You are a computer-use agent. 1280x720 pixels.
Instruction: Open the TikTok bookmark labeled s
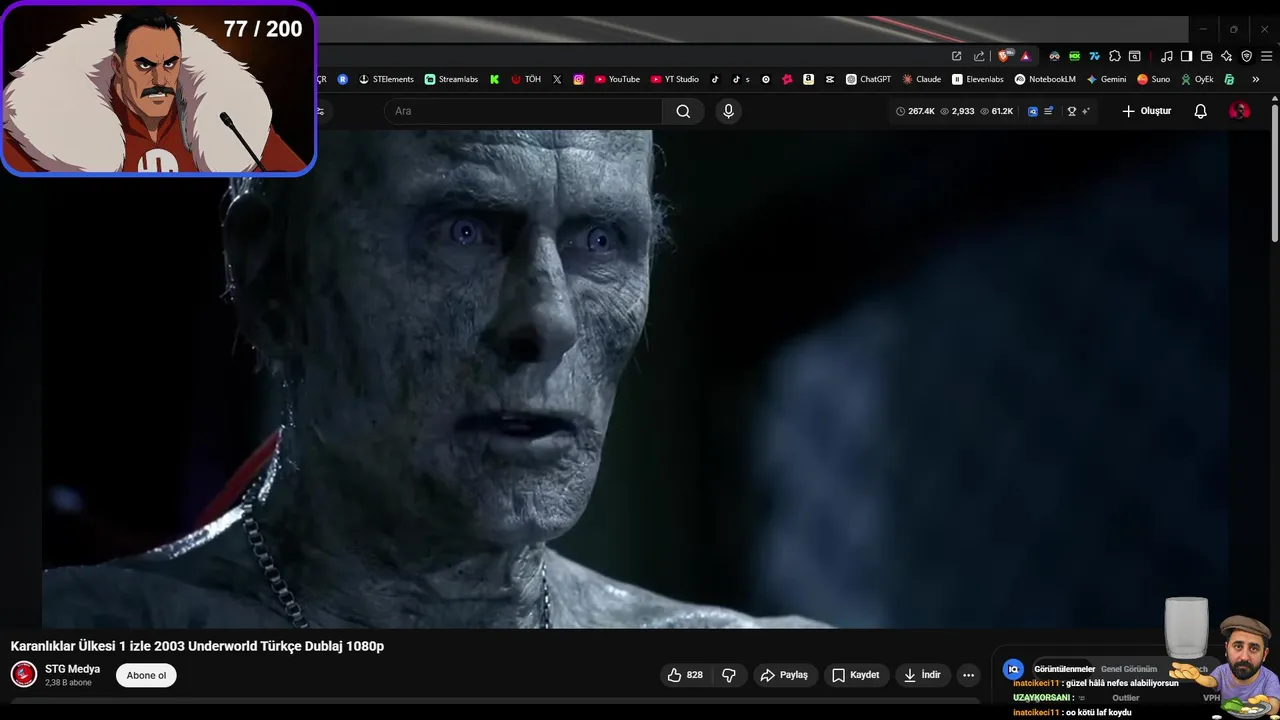[x=740, y=79]
